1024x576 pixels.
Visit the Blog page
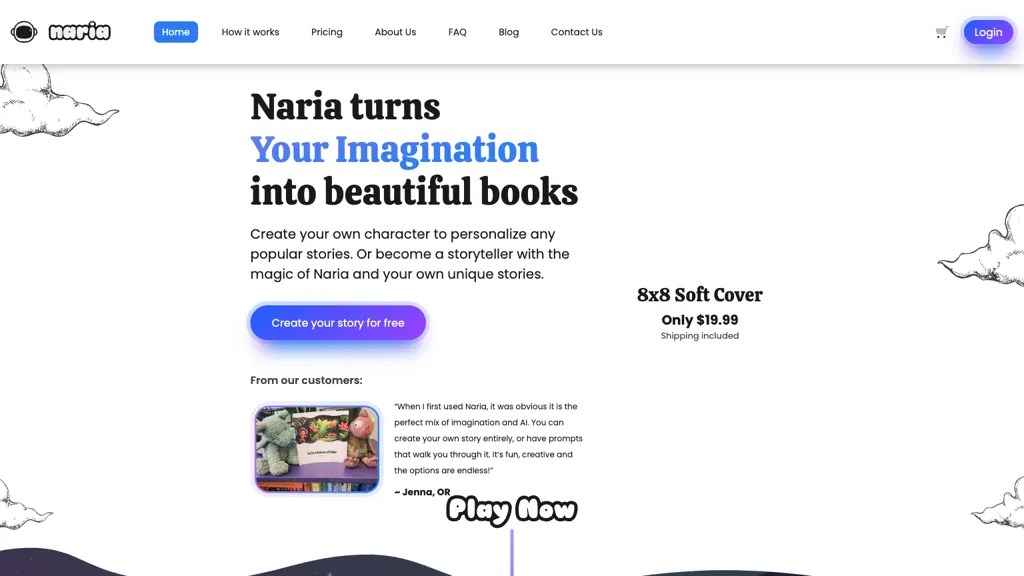point(509,32)
